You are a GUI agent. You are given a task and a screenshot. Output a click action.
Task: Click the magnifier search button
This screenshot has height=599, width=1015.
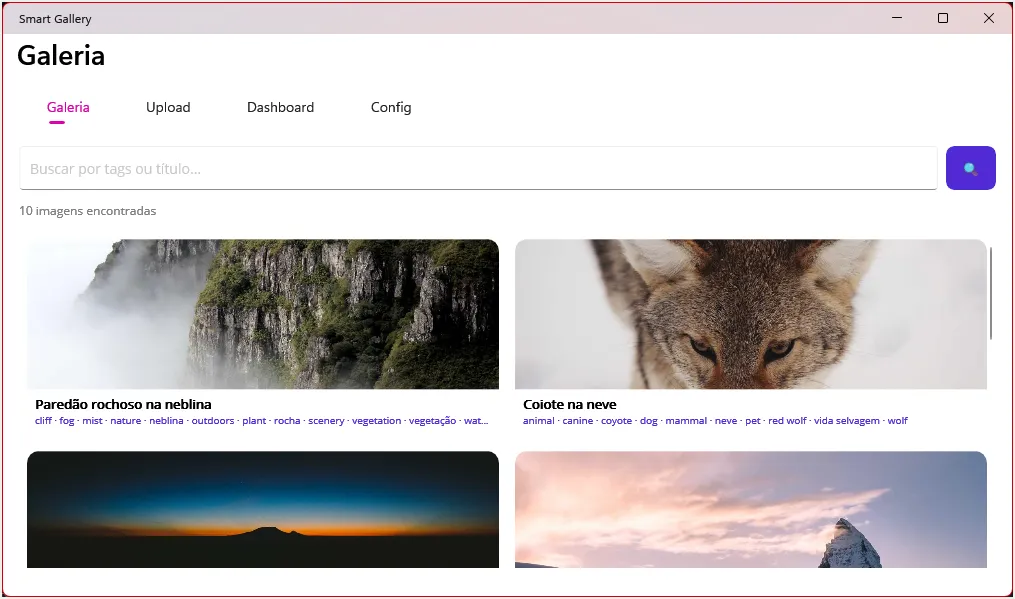coord(970,168)
